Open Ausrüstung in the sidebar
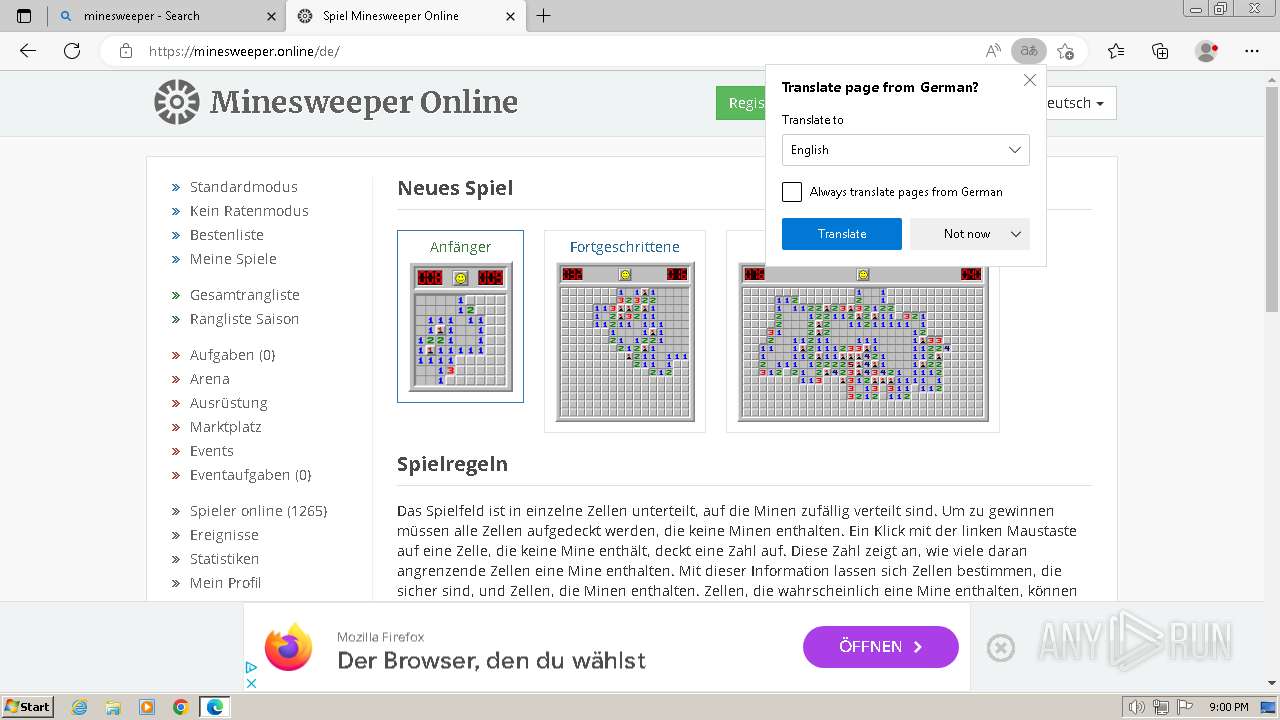Screen dimensions: 1280x720 [x=229, y=403]
